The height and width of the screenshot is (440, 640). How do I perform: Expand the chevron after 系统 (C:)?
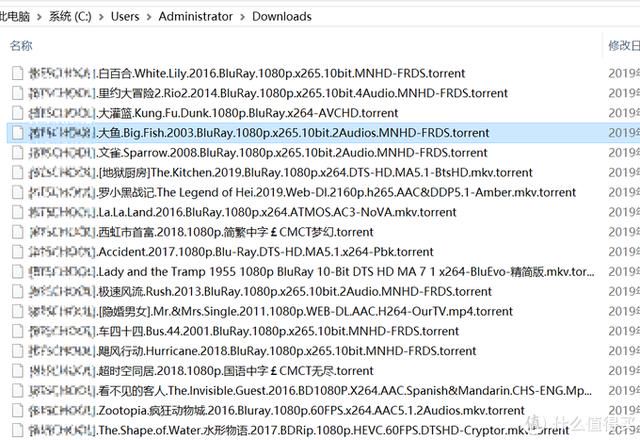click(x=101, y=17)
